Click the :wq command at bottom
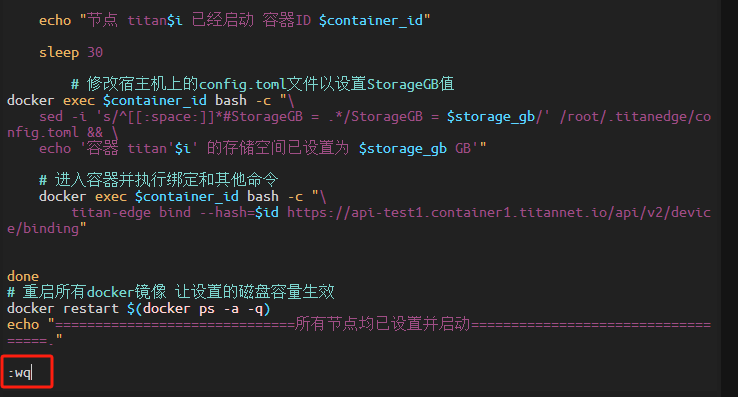This screenshot has height=397, width=738. tap(20, 373)
